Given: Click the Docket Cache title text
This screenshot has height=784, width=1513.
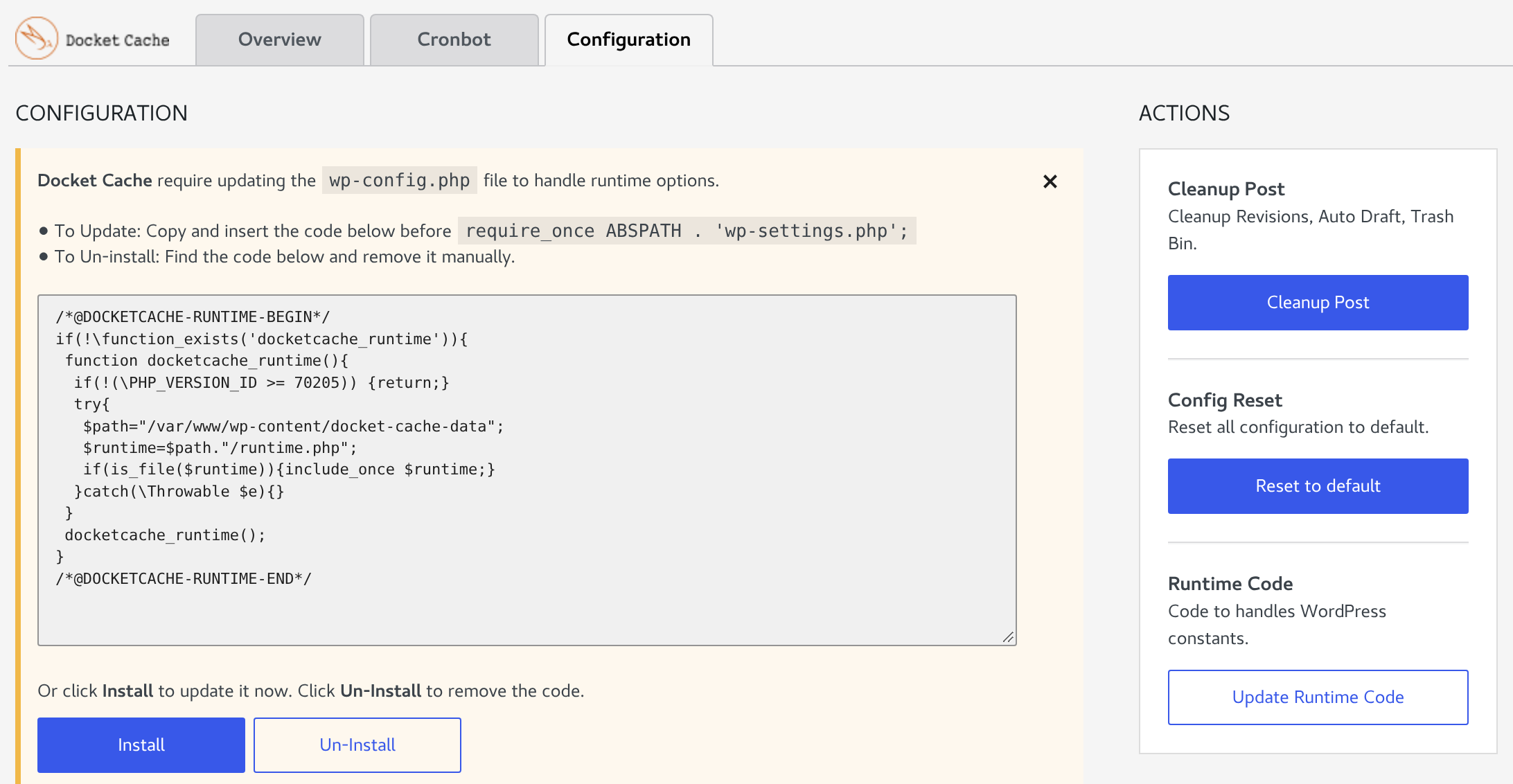Looking at the screenshot, I should (x=118, y=40).
